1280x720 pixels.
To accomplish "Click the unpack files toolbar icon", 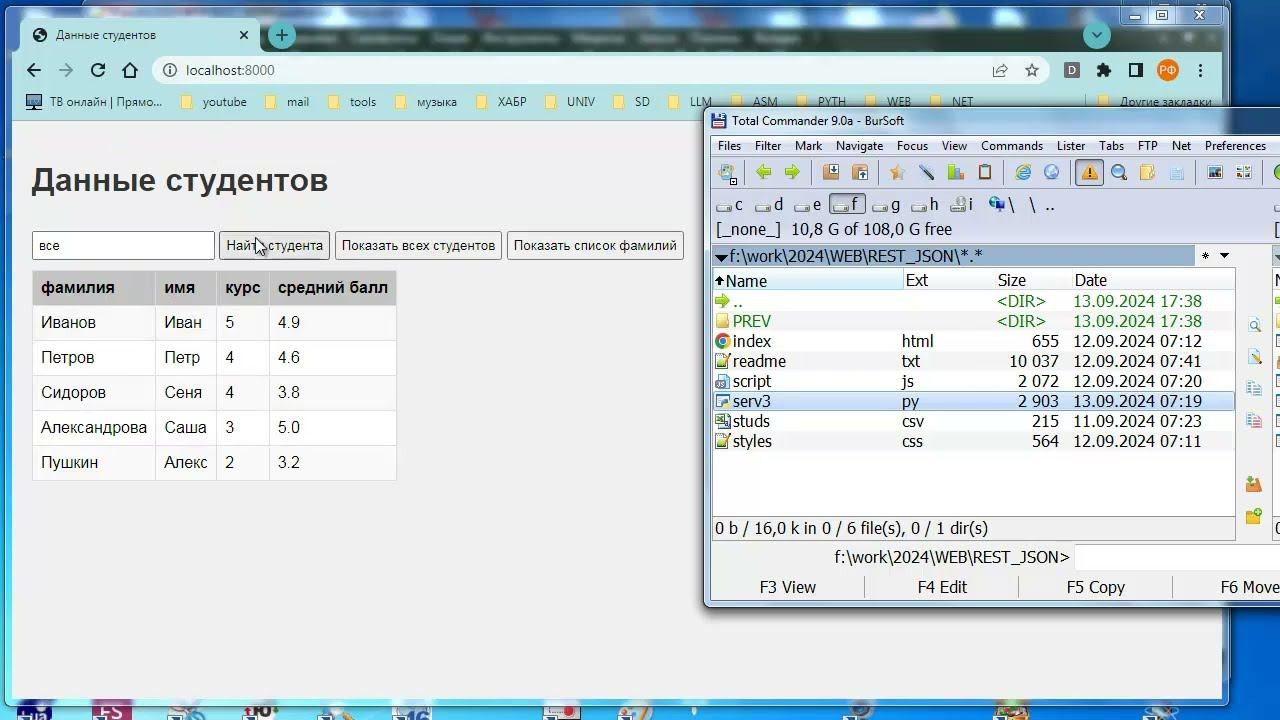I will coord(859,173).
